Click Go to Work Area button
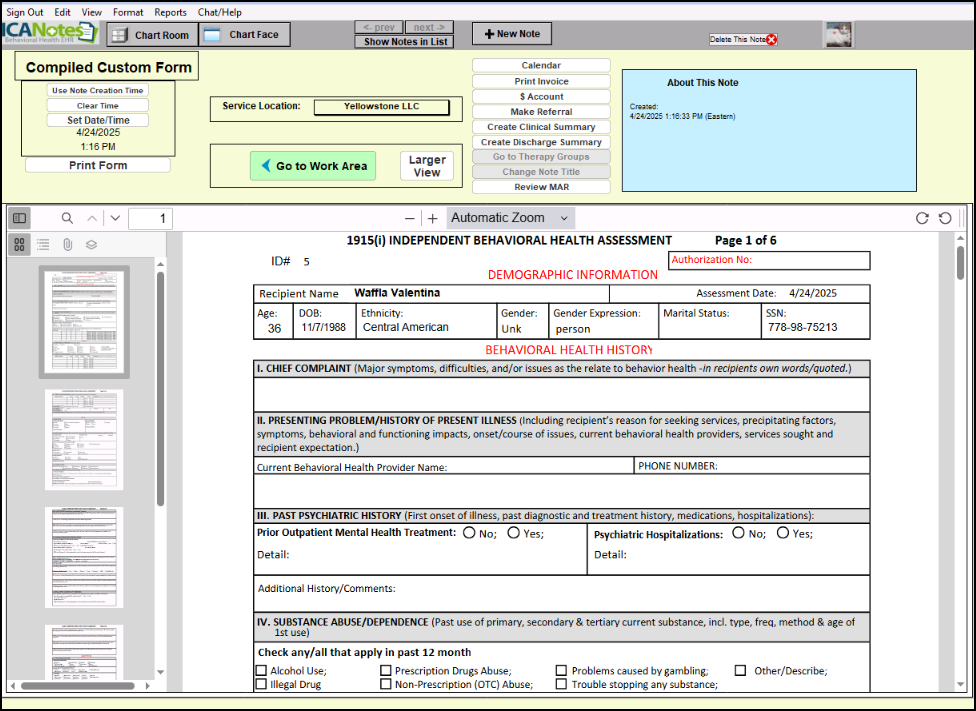 (x=313, y=166)
